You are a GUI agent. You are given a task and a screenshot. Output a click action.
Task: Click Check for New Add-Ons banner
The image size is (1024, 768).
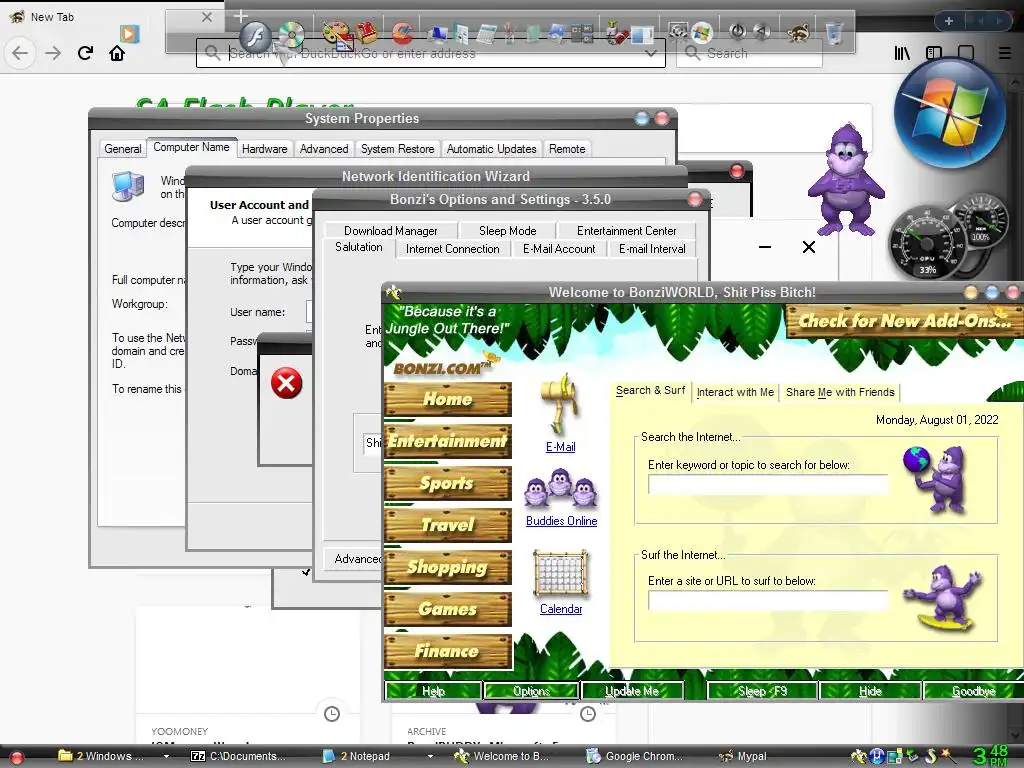tap(904, 321)
